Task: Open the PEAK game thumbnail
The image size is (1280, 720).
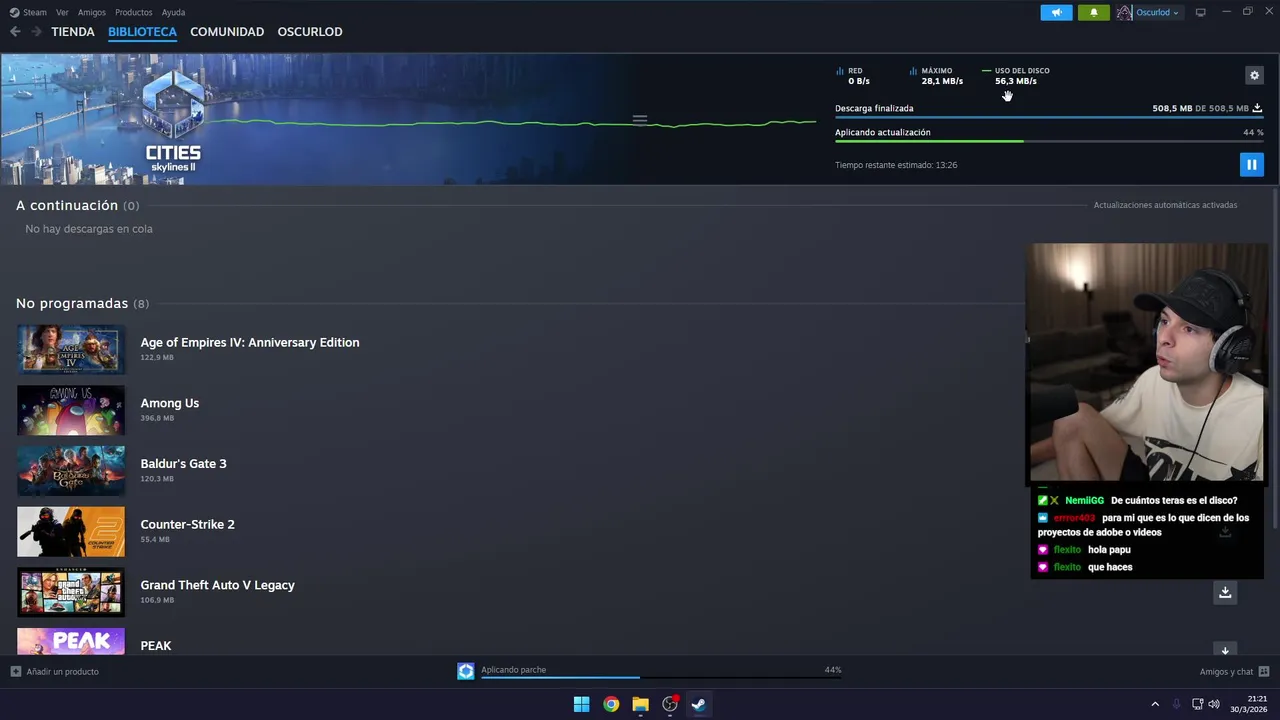Action: pyautogui.click(x=71, y=642)
